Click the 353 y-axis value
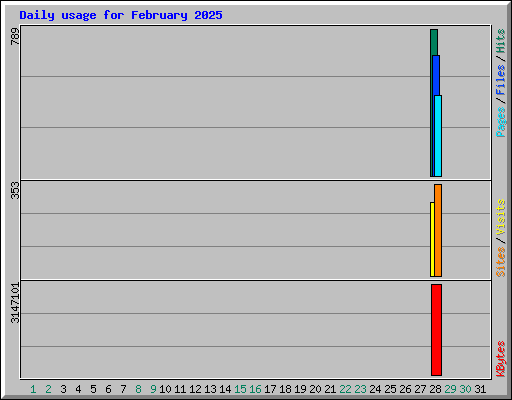Image resolution: width=512 pixels, height=400 pixels. pyautogui.click(x=15, y=190)
